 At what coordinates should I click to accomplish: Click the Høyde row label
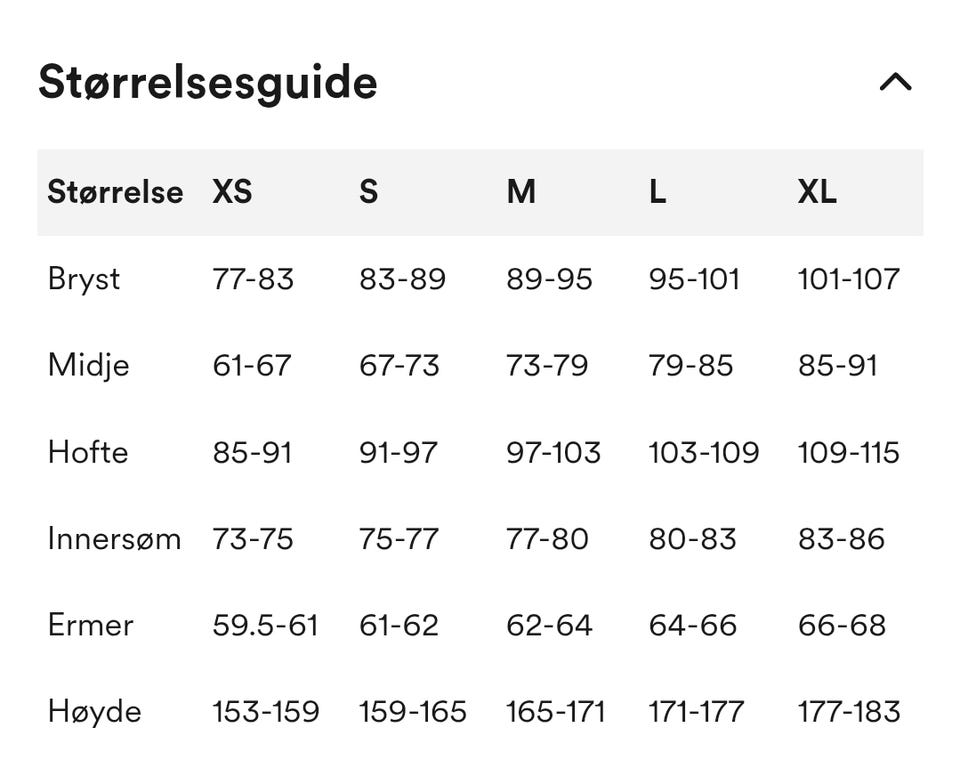point(95,712)
